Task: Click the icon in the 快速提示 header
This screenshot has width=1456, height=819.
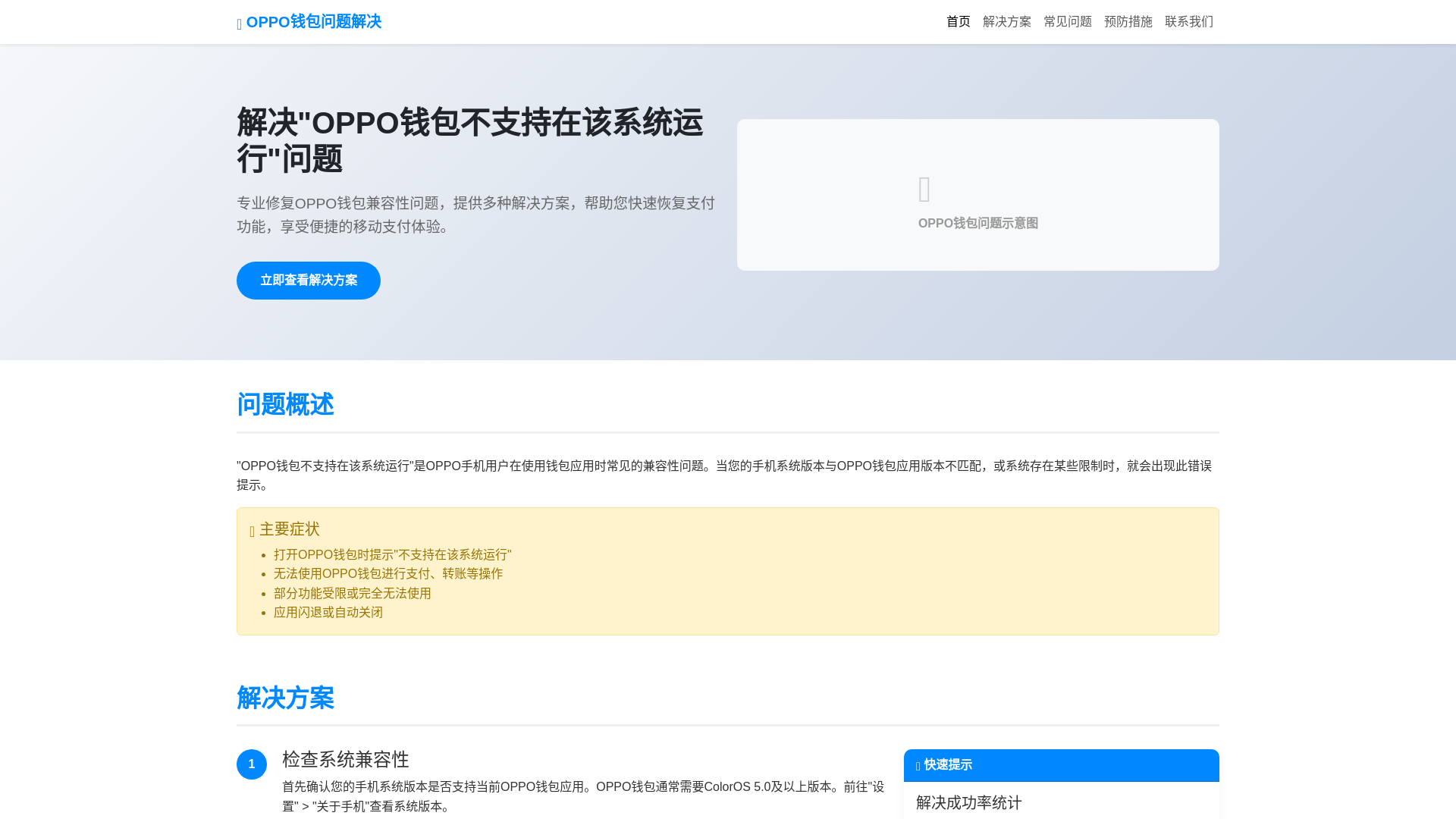Action: click(x=918, y=767)
